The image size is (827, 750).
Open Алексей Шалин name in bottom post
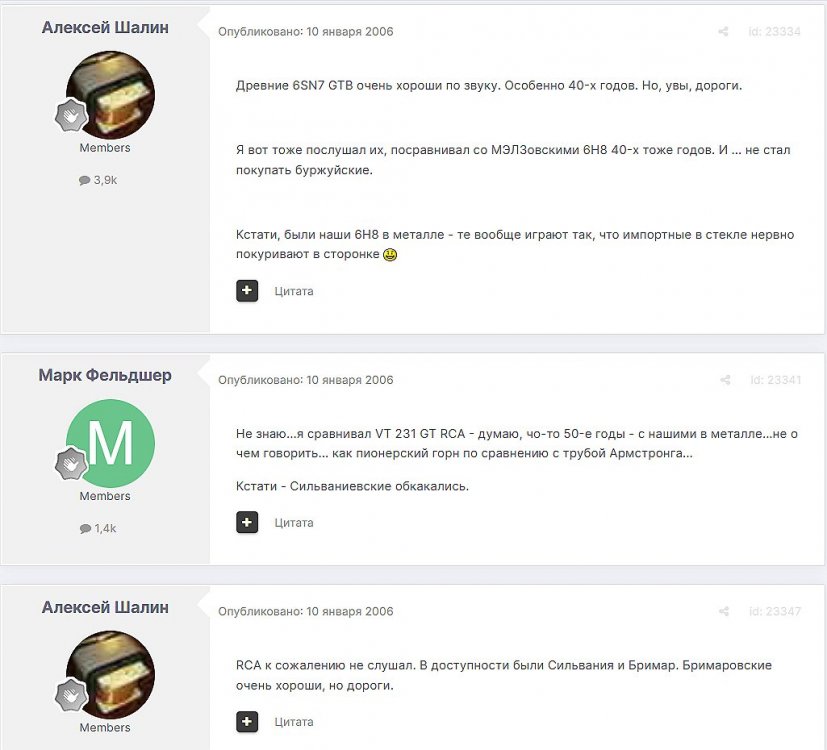(x=105, y=607)
